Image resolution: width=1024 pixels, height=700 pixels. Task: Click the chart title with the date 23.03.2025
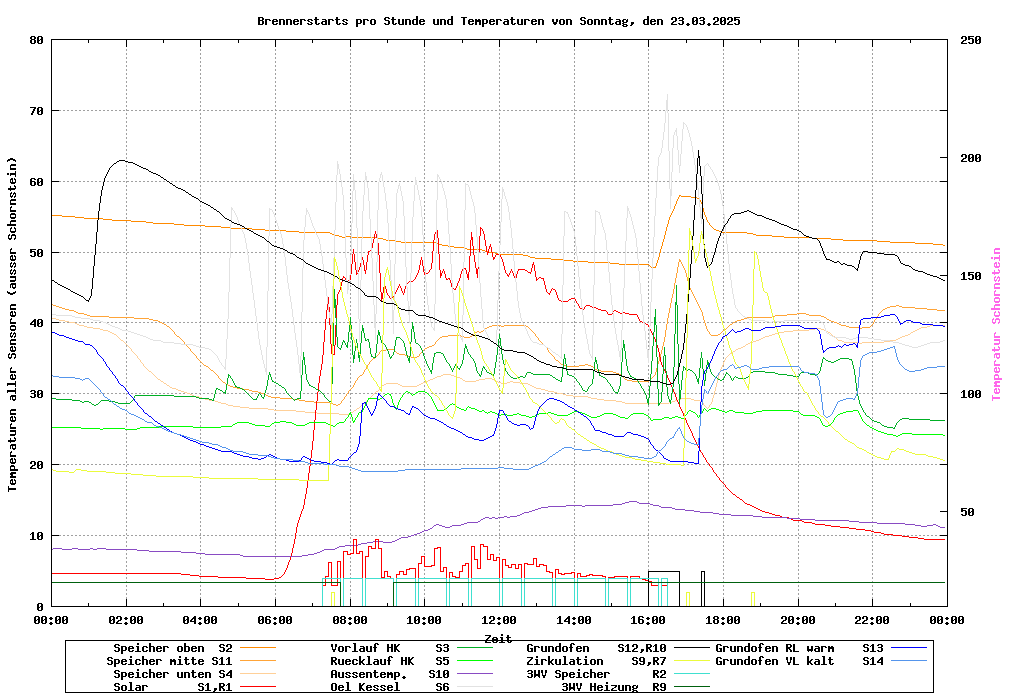point(498,21)
